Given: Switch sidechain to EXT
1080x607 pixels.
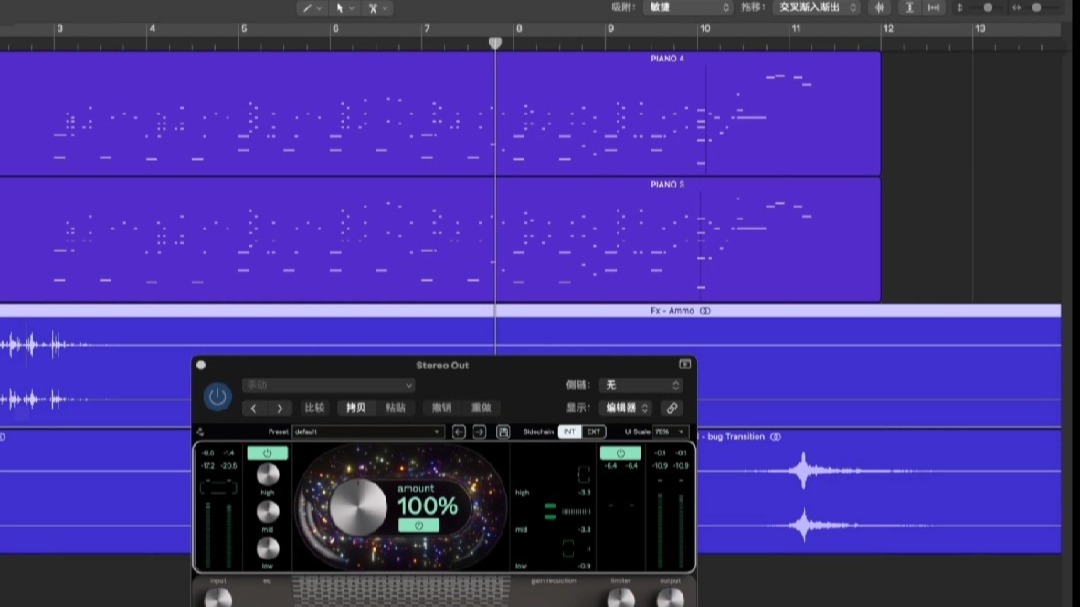Looking at the screenshot, I should [593, 432].
